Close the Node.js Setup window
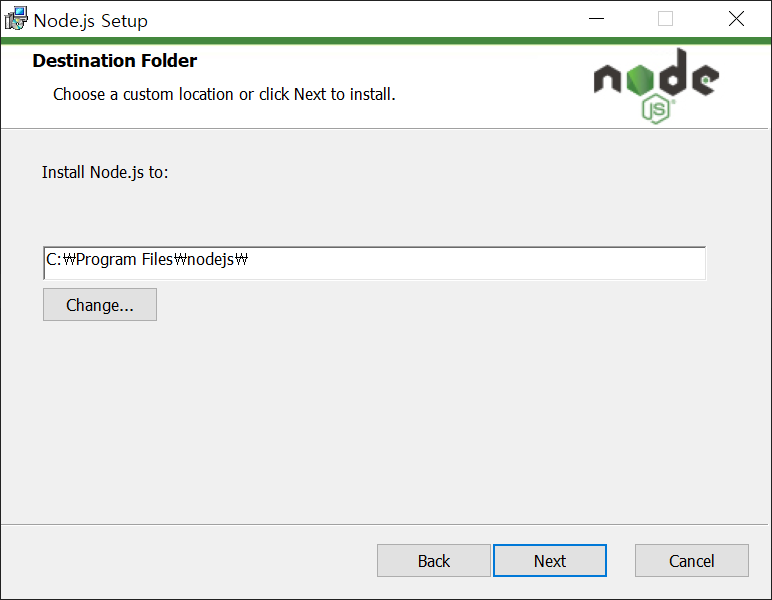 point(736,19)
